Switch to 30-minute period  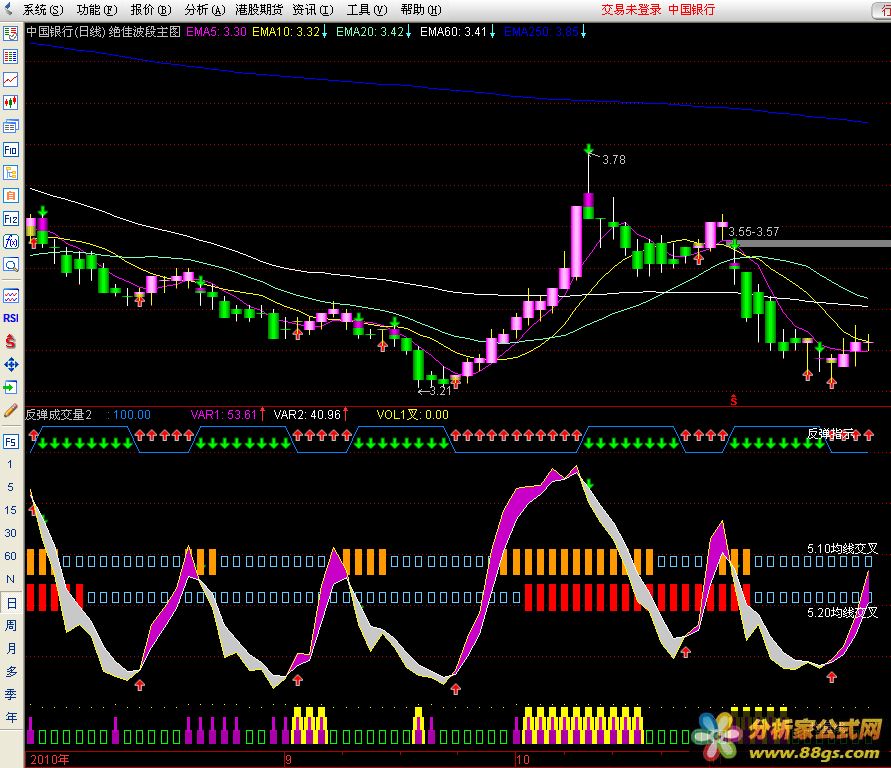(10, 533)
